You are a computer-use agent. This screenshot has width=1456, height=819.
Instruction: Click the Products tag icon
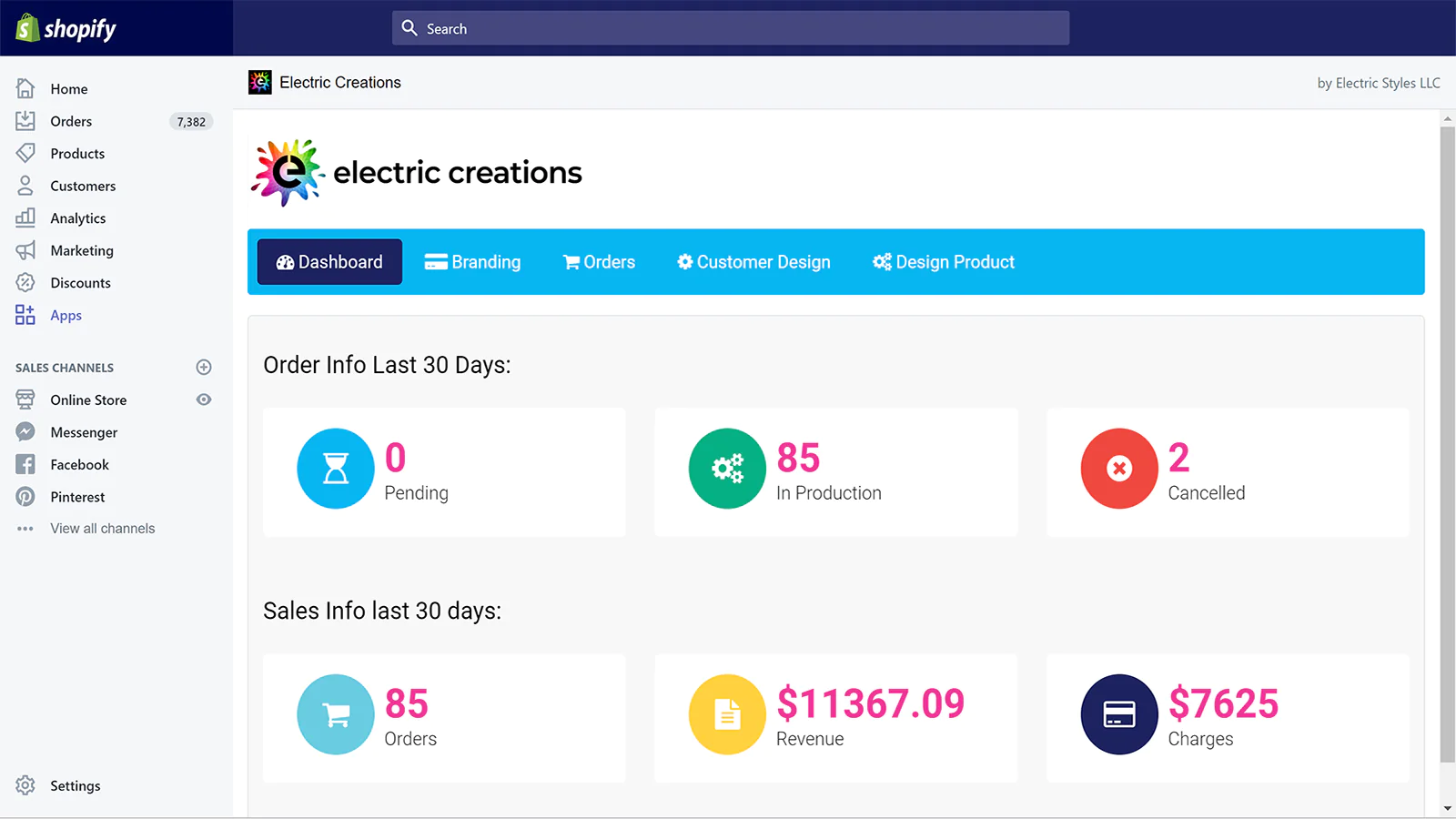pyautogui.click(x=25, y=153)
